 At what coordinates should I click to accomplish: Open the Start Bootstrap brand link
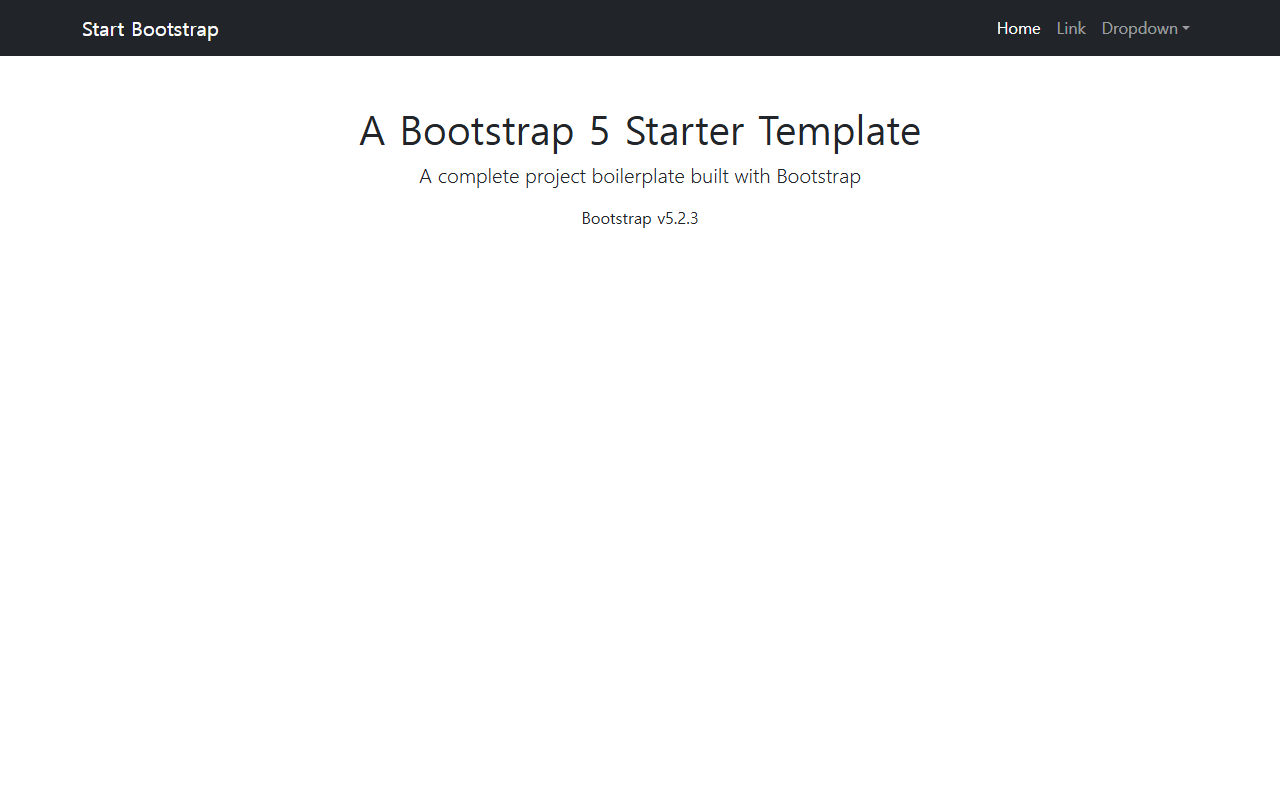point(150,29)
